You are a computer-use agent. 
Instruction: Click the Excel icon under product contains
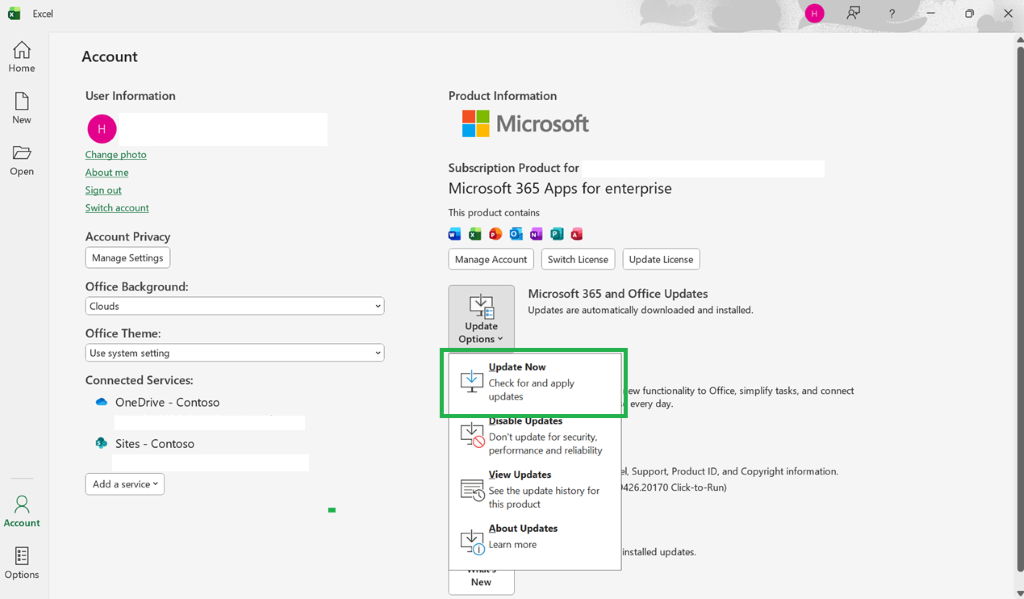475,234
